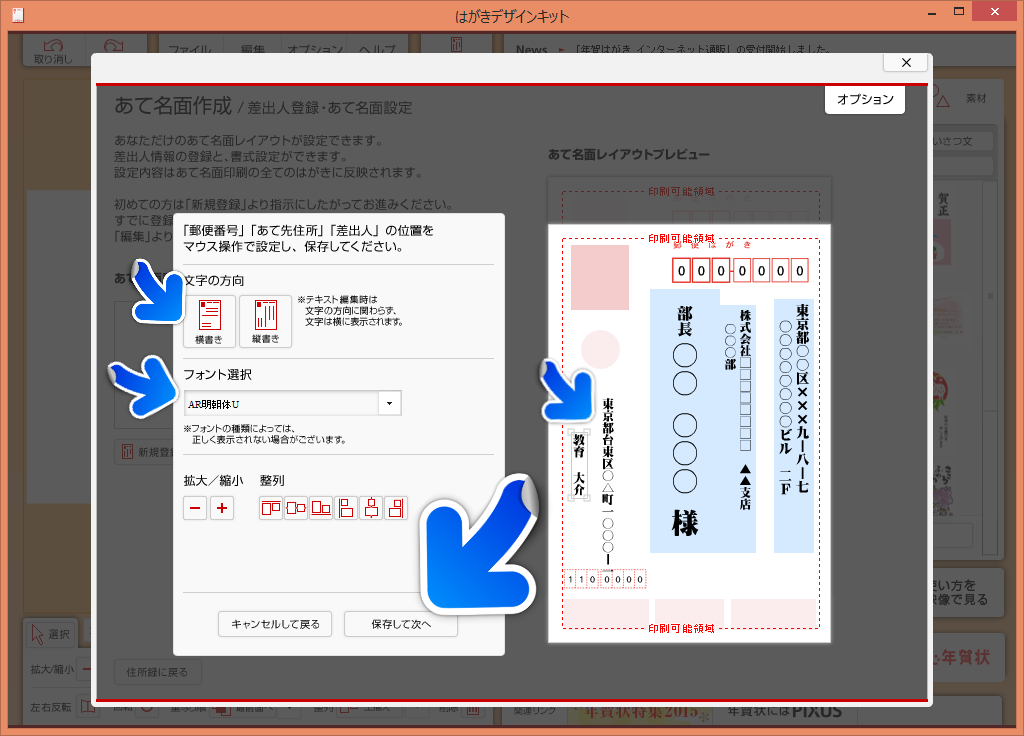
Task: Select 横書き horizontal text direction
Action: point(210,321)
